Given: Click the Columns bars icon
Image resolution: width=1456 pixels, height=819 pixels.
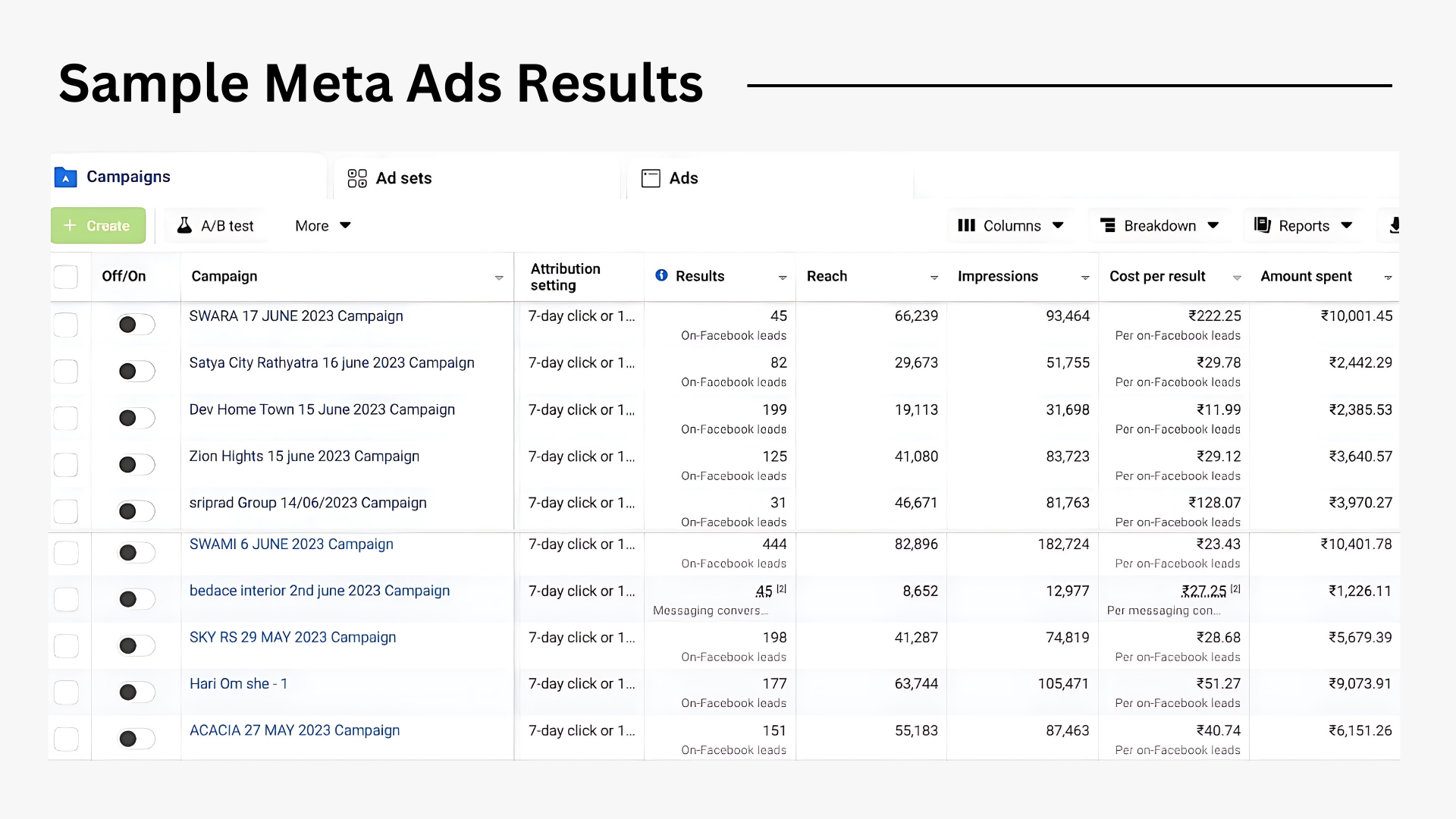Looking at the screenshot, I should point(966,225).
